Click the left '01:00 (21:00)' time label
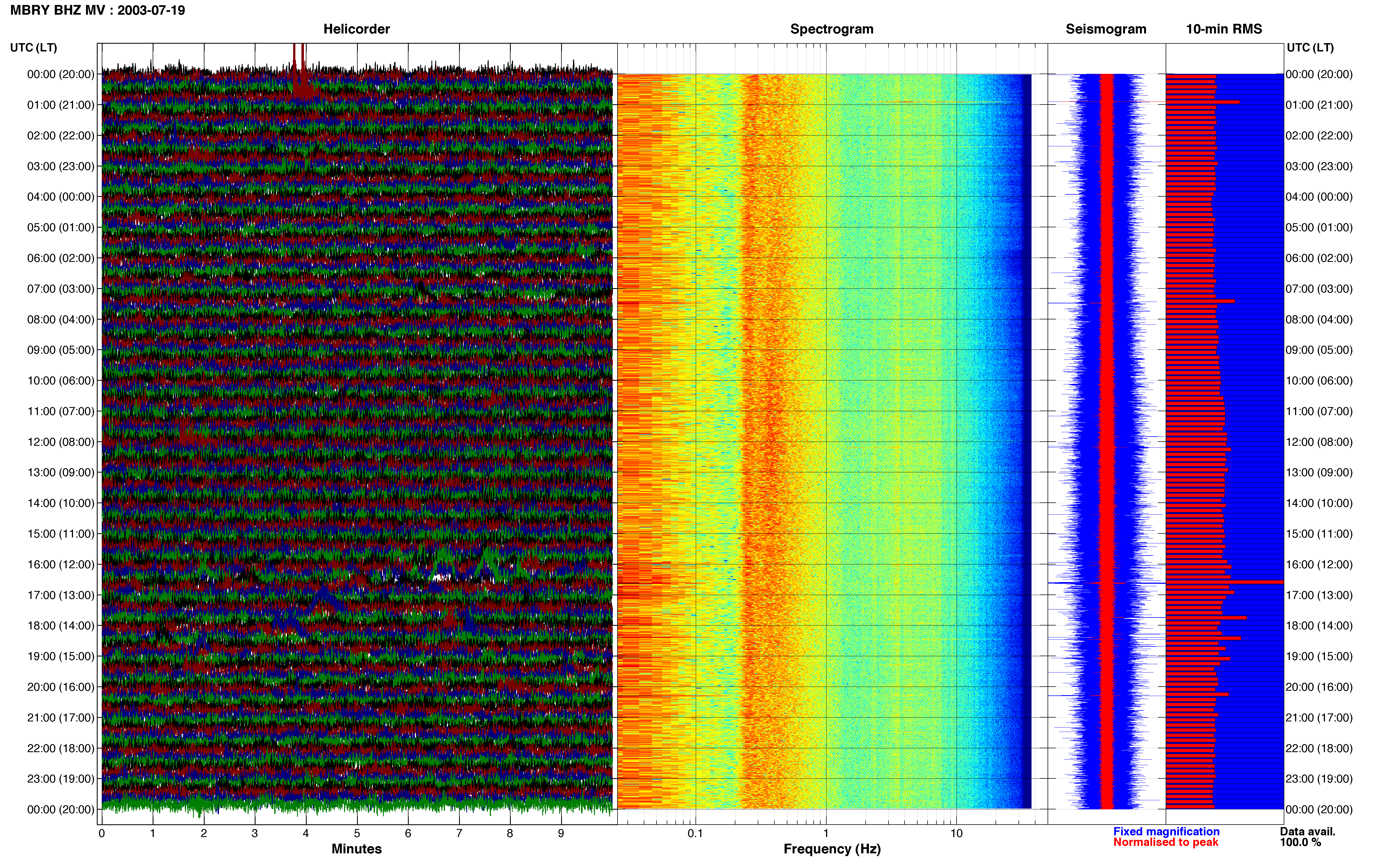The width and height of the screenshot is (1388, 868). pos(61,105)
